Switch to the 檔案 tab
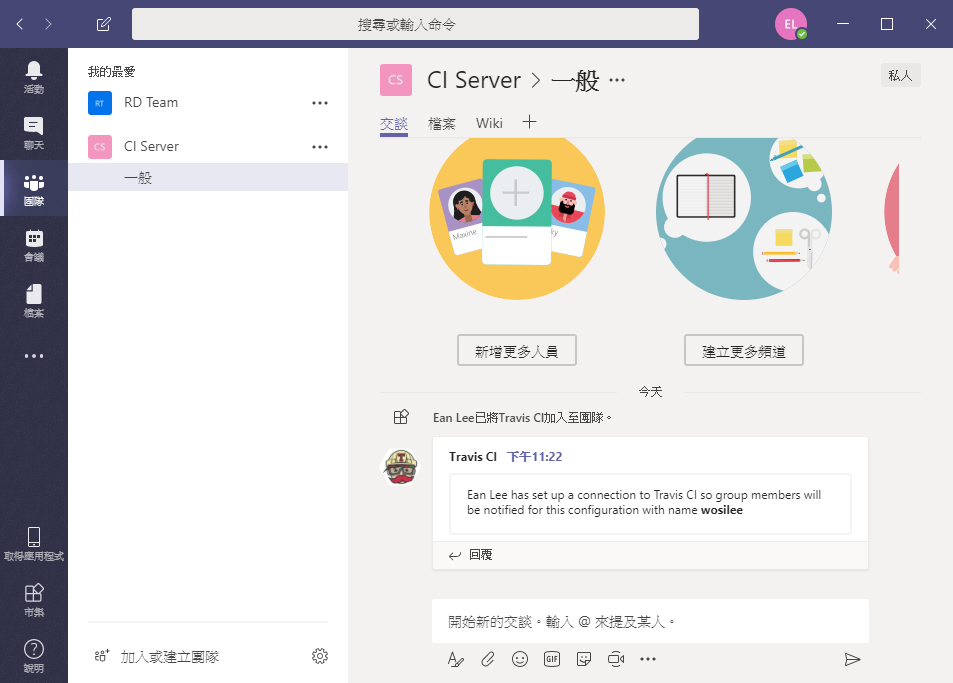 [x=441, y=124]
